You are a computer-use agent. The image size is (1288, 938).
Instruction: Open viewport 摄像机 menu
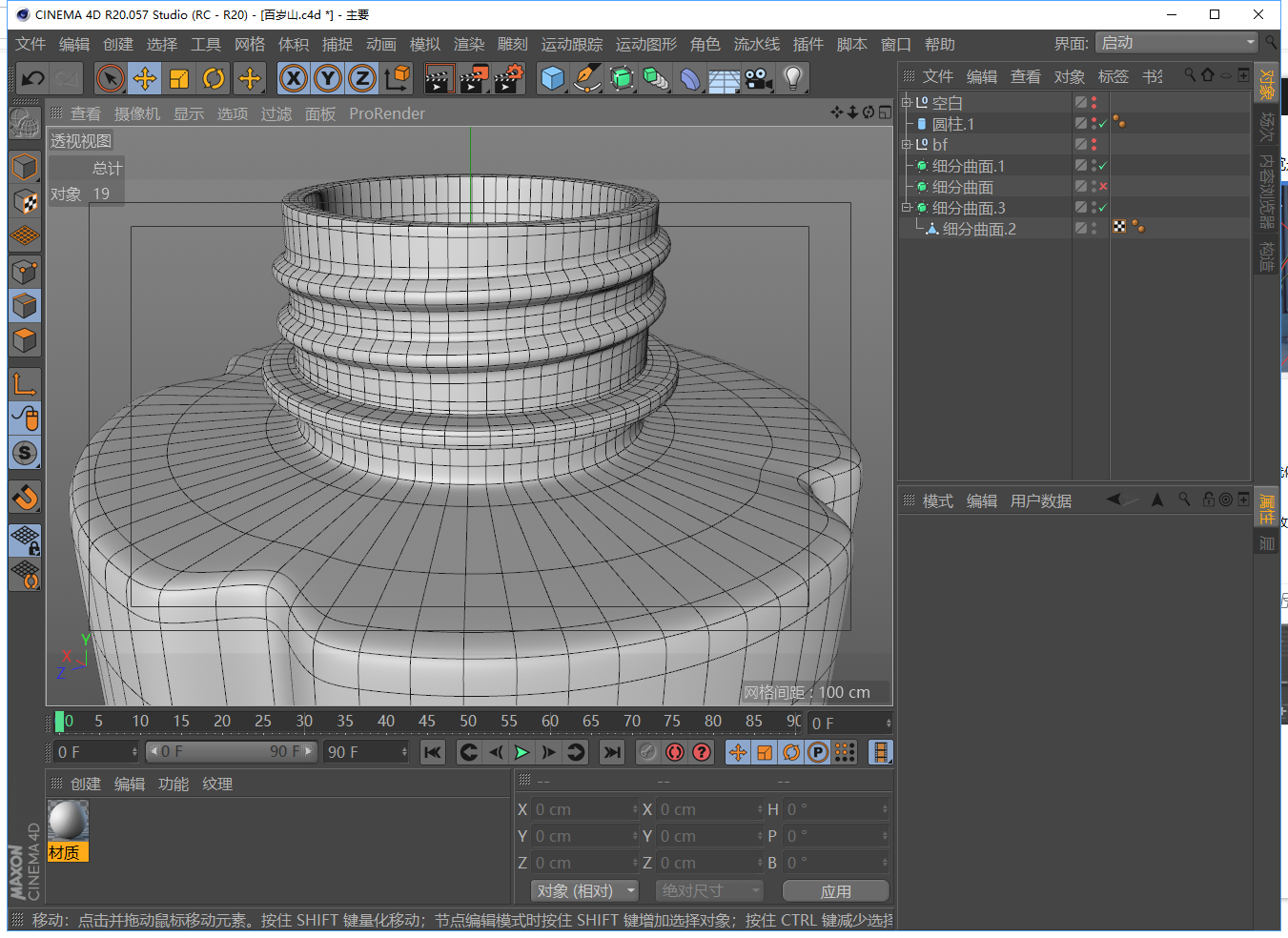point(137,113)
